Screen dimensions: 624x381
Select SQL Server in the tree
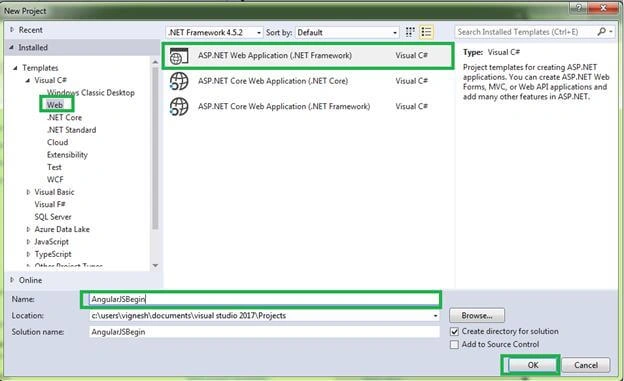53,217
